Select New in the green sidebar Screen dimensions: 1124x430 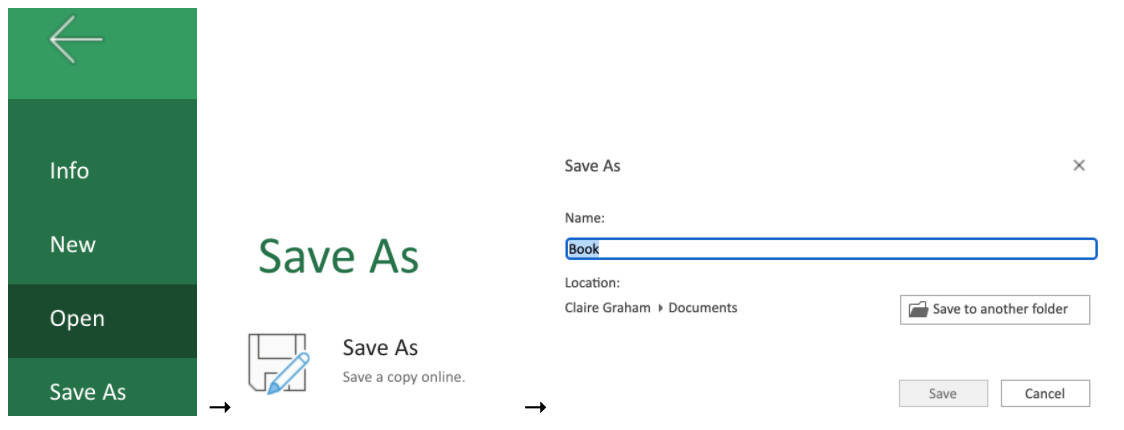(x=72, y=244)
